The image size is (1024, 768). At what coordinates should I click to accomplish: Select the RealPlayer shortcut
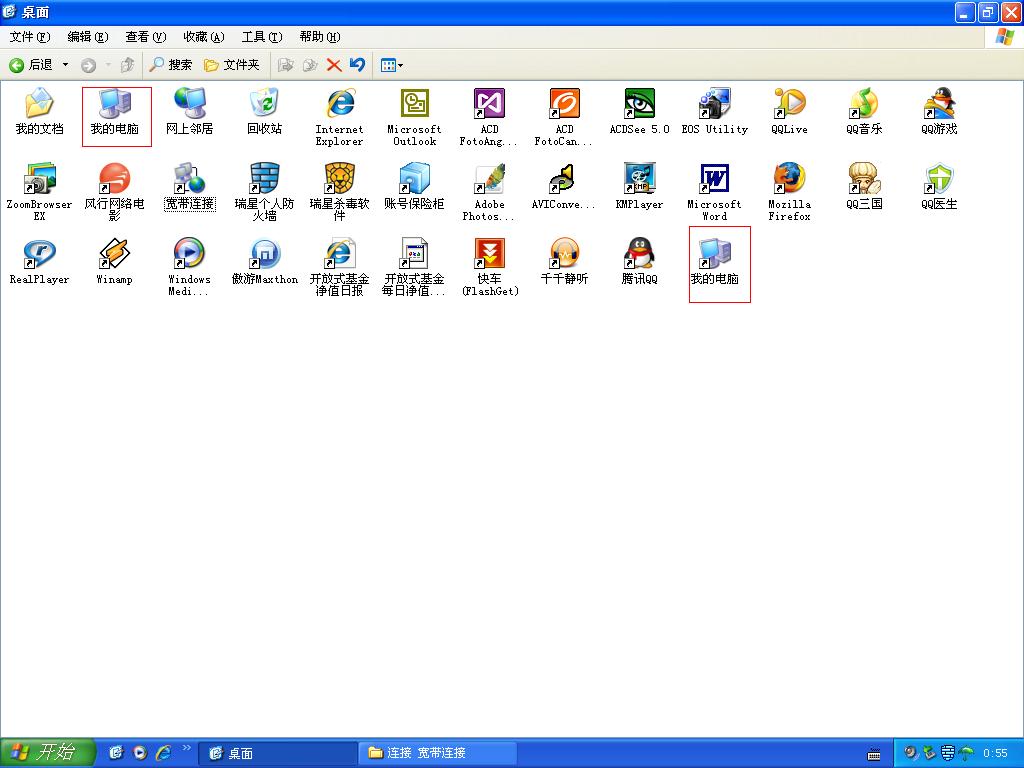tap(39, 255)
